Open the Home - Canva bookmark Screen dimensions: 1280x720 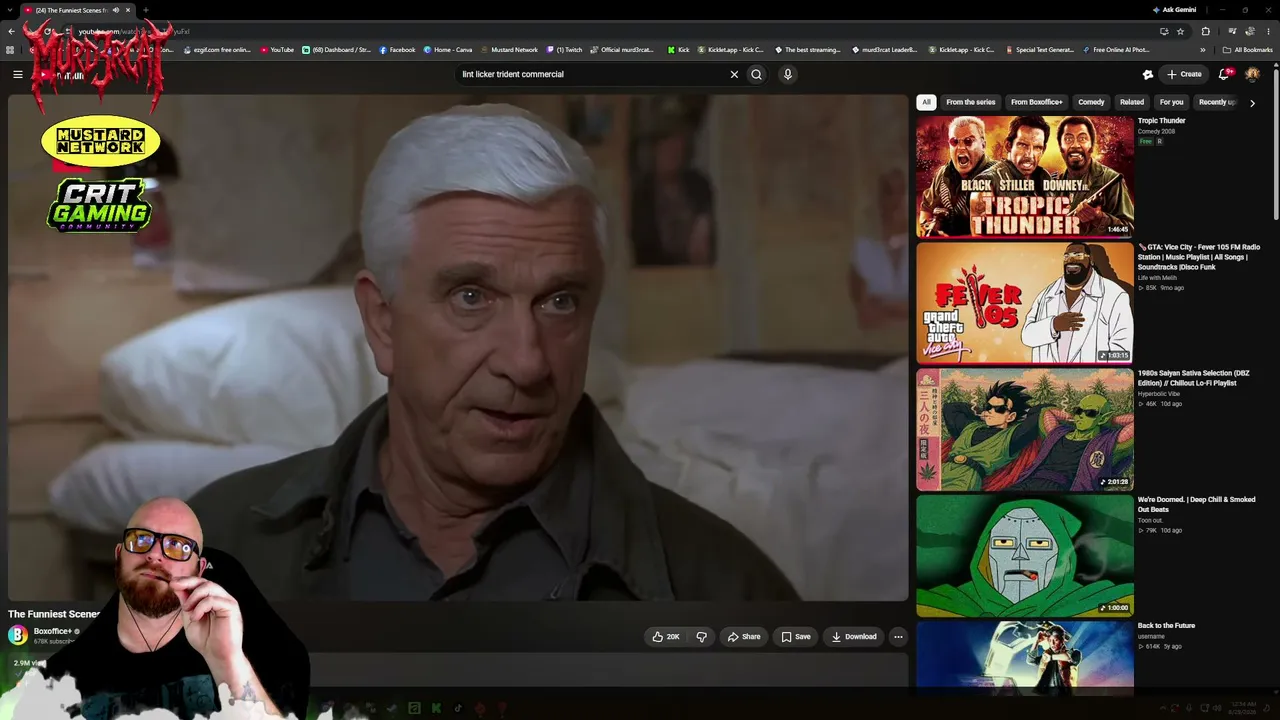[x=448, y=50]
